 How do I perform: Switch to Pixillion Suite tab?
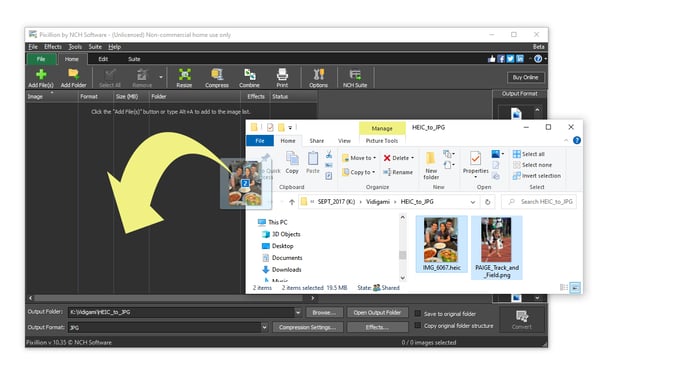point(134,59)
